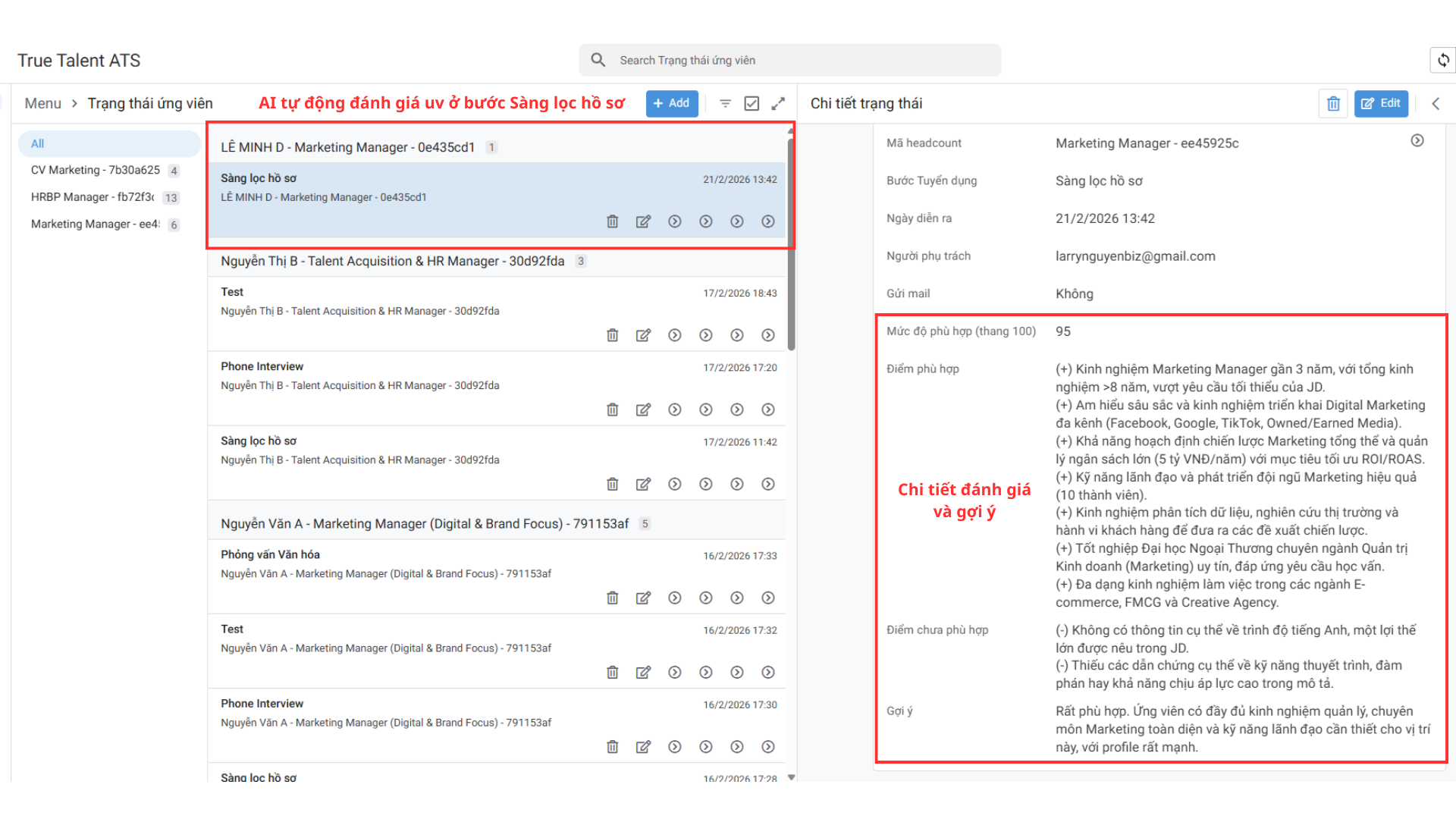Collapse detail panel with left chevron

pos(1435,103)
